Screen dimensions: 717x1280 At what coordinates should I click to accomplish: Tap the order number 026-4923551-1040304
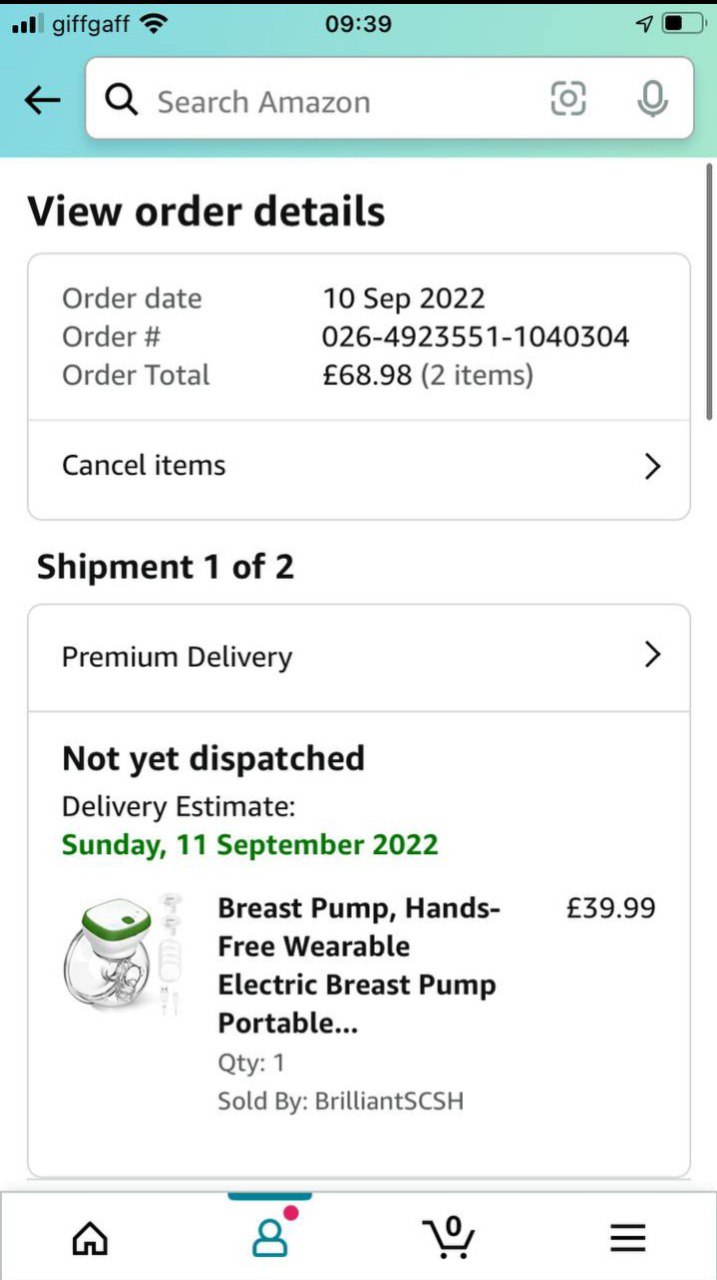coord(475,337)
